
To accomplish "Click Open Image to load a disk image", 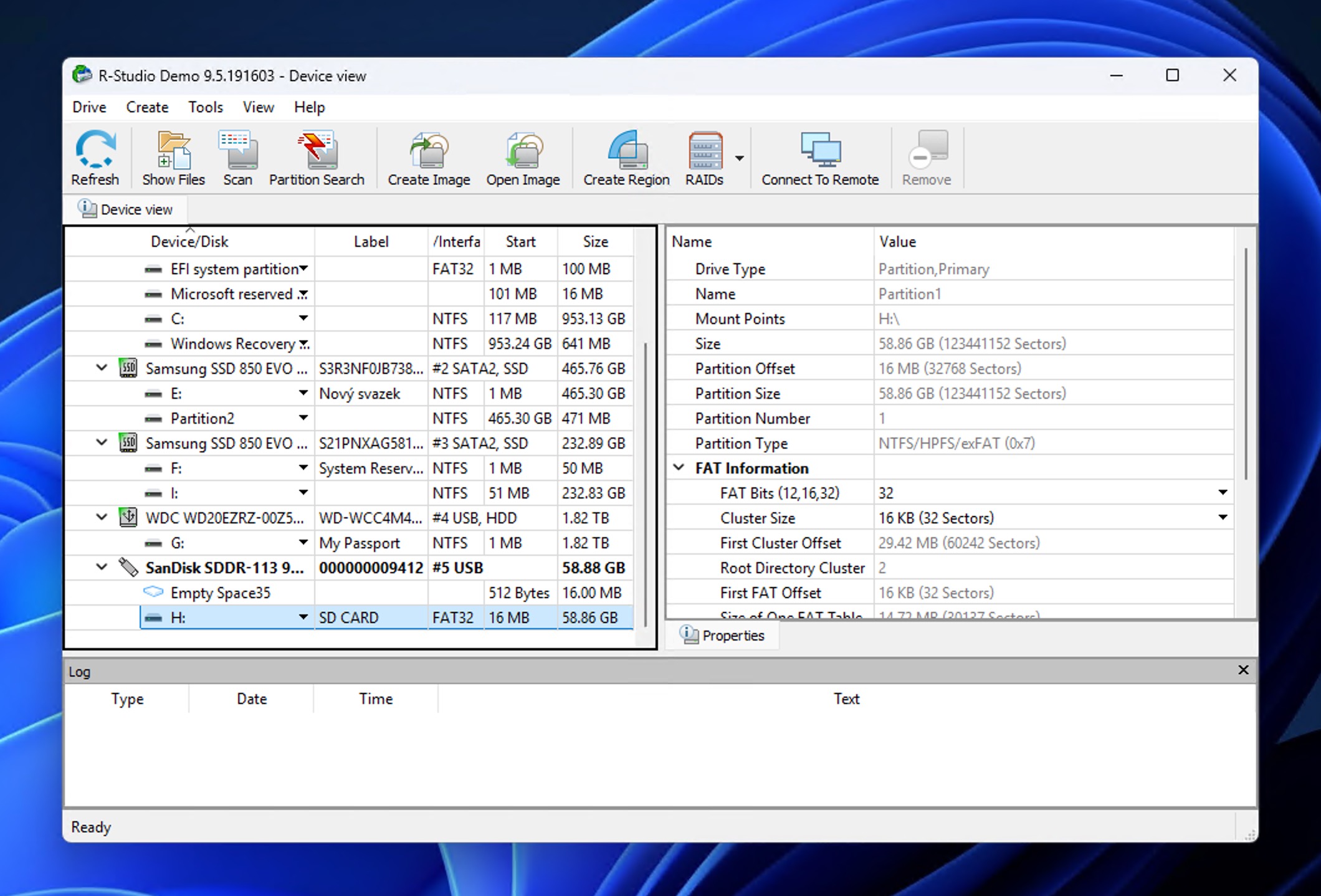I will click(522, 157).
